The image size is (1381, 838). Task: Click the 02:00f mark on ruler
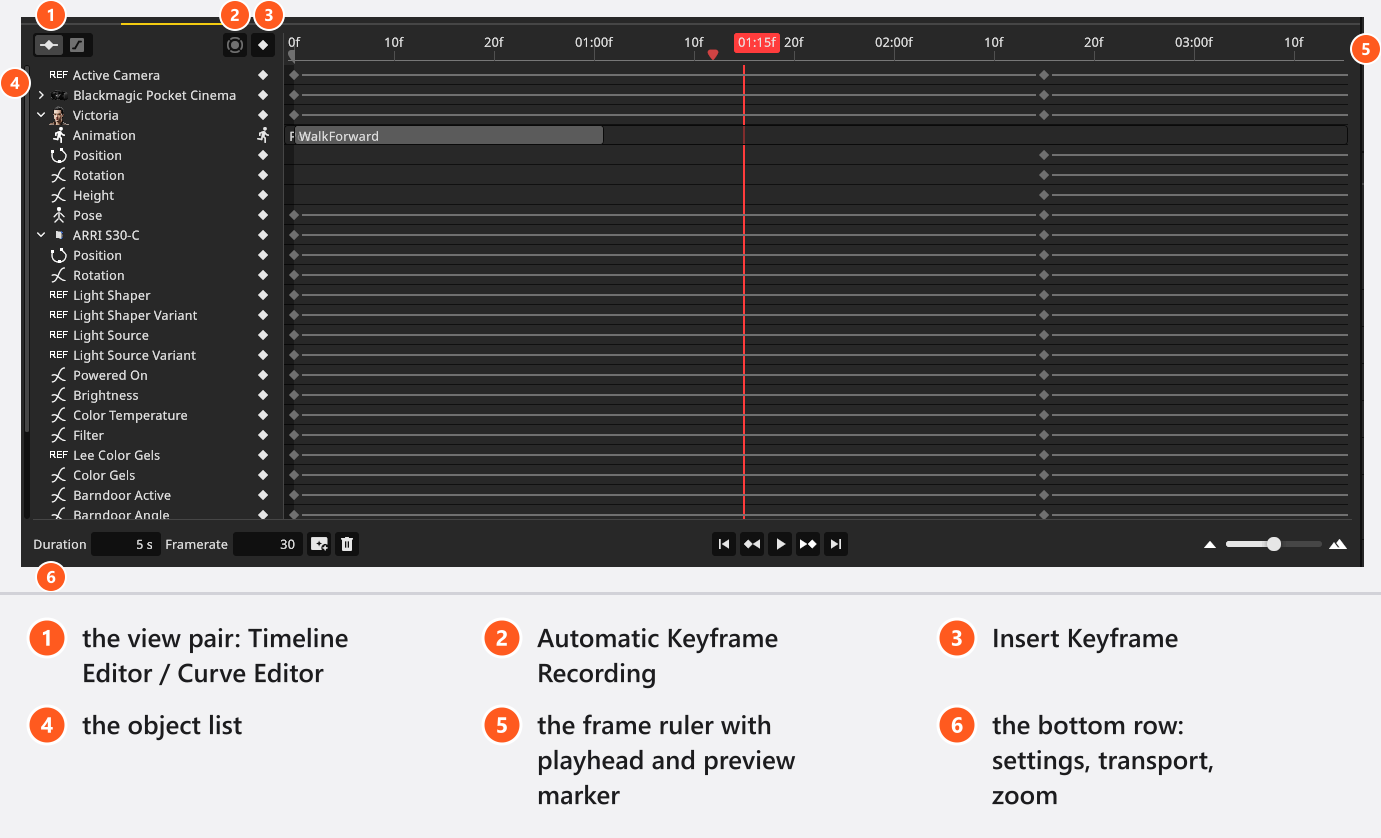point(893,42)
